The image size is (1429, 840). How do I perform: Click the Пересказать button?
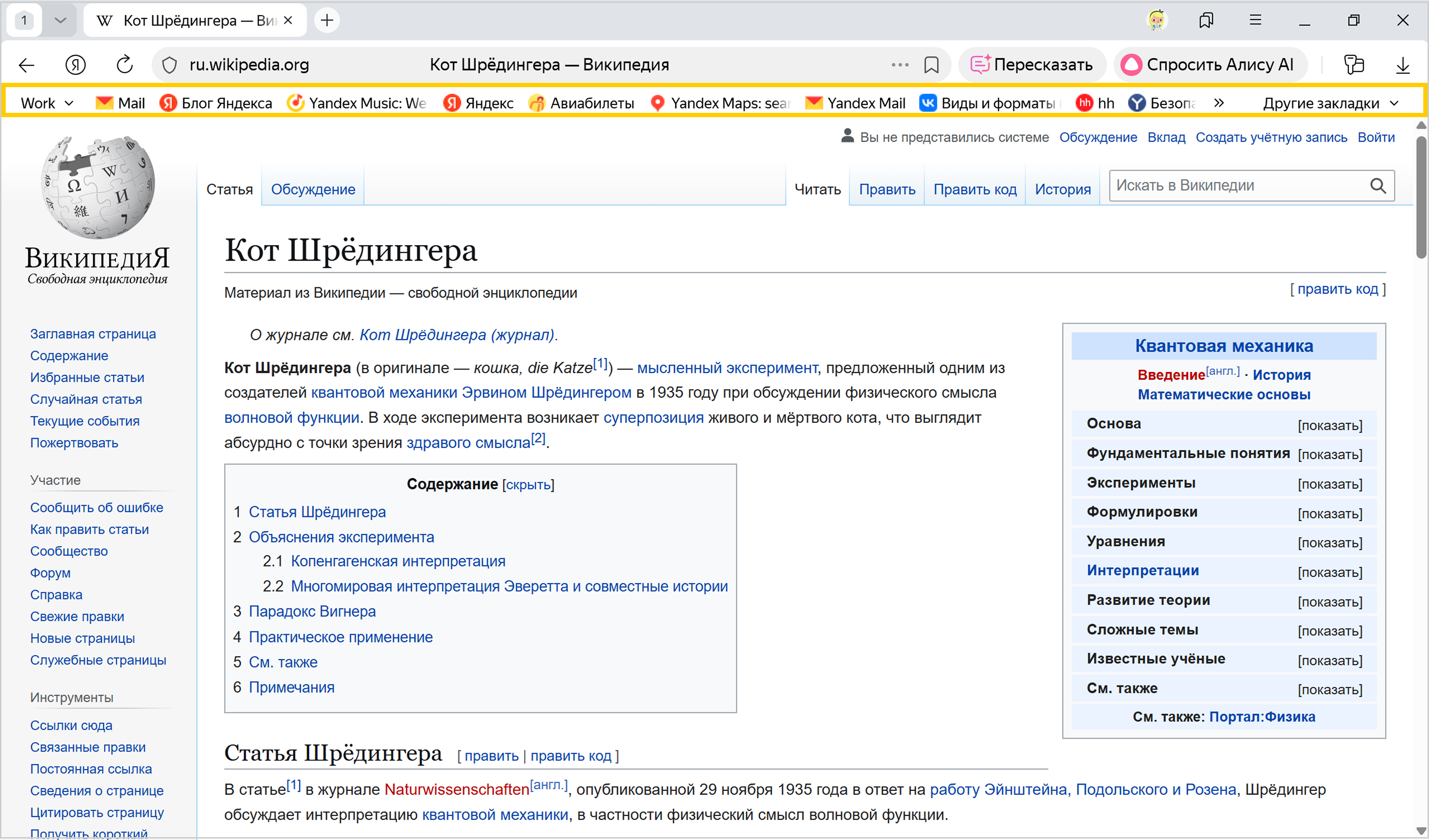point(1032,65)
